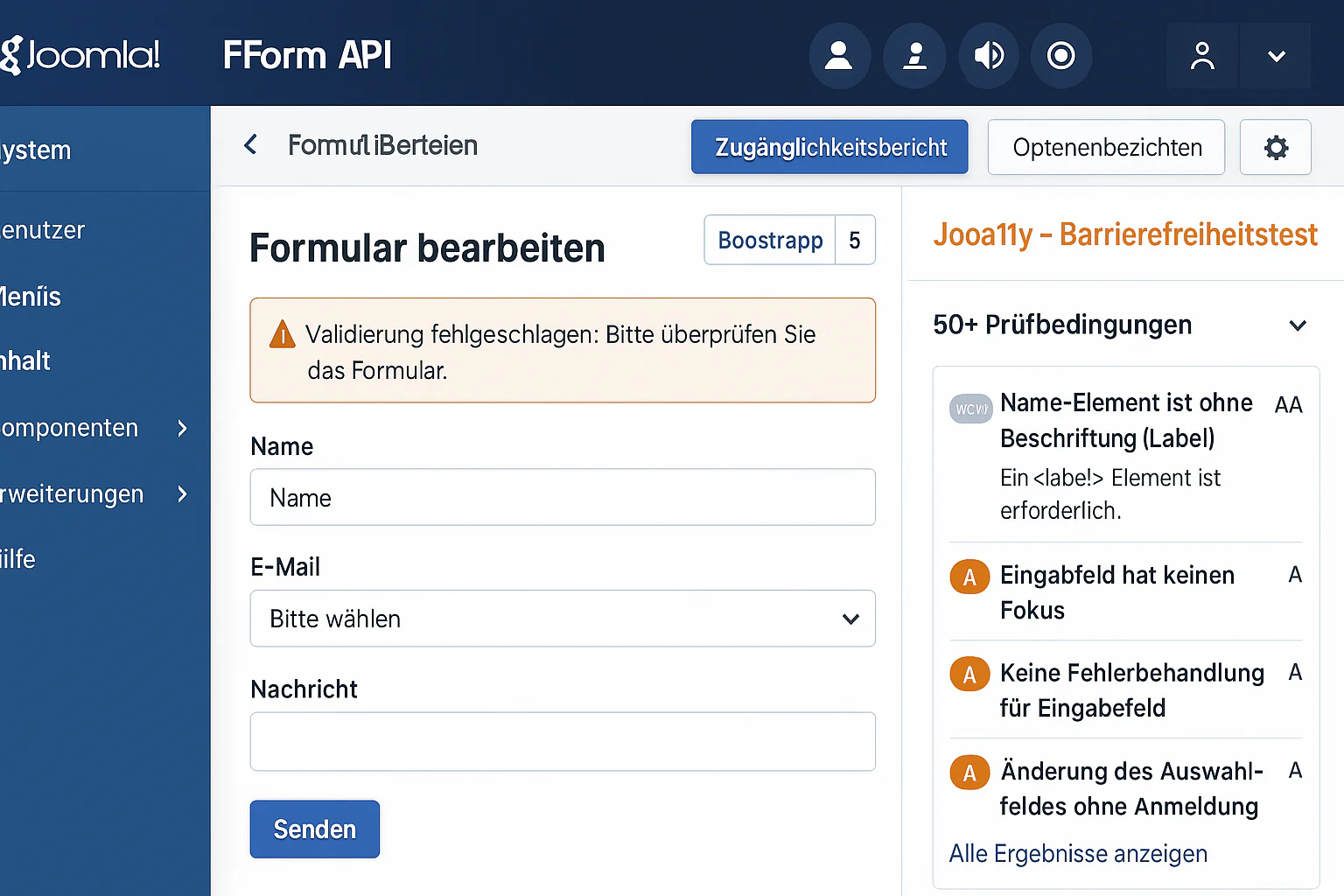Image resolution: width=1344 pixels, height=896 pixels.
Task: Click the speaker notification icon in top bar
Action: click(x=988, y=55)
